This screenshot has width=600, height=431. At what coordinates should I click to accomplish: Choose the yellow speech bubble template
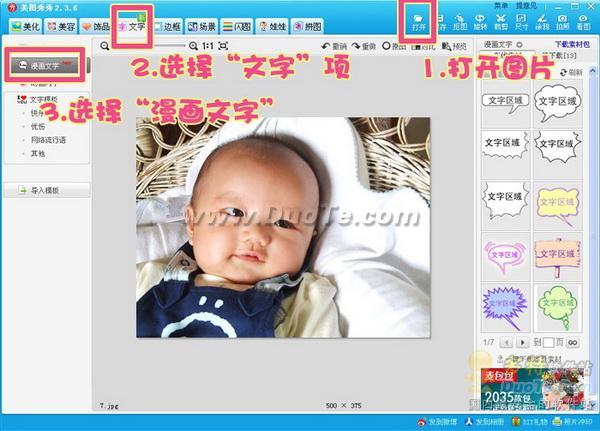558,206
